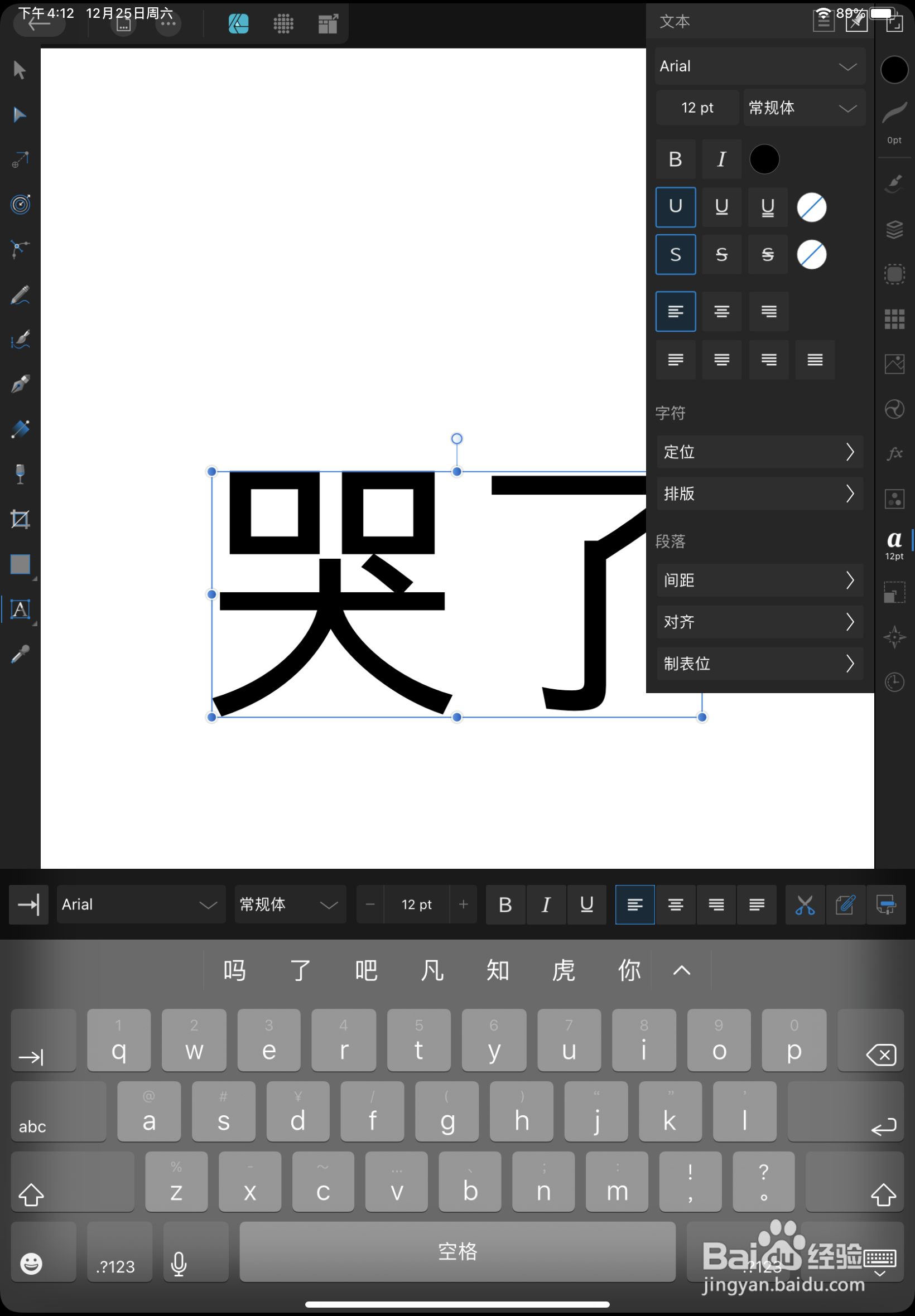Switch to the Designer persona
915x1316 pixels.
point(238,23)
